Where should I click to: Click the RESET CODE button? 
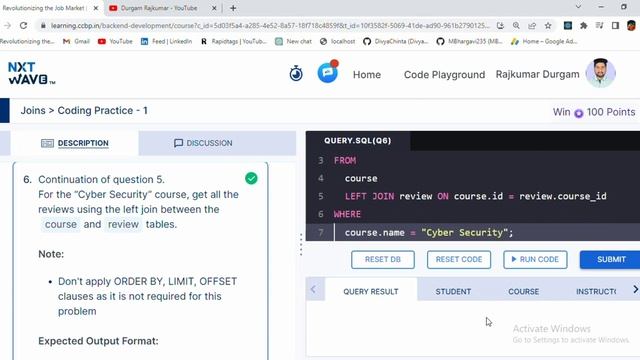click(459, 260)
